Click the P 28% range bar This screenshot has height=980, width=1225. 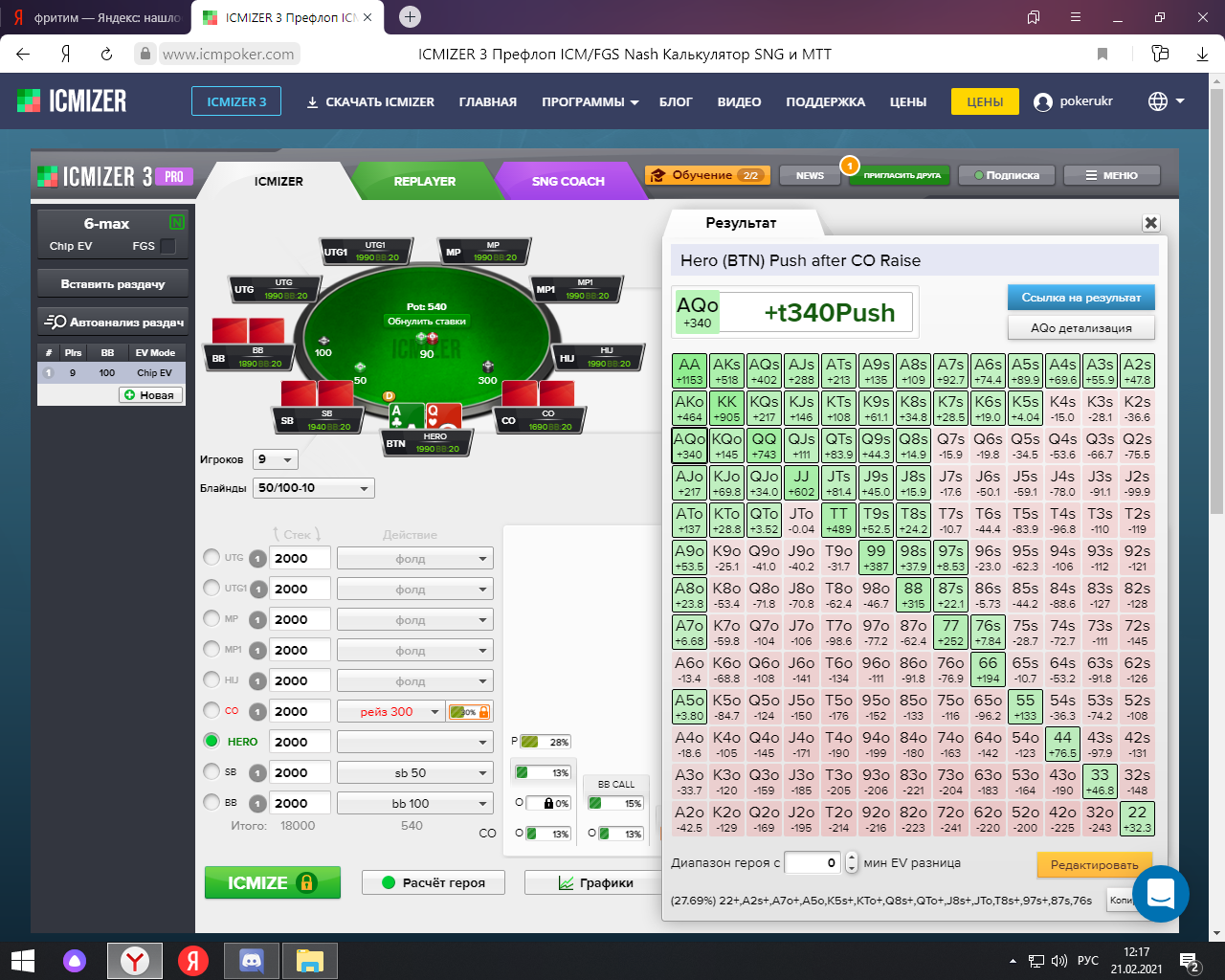tap(545, 742)
